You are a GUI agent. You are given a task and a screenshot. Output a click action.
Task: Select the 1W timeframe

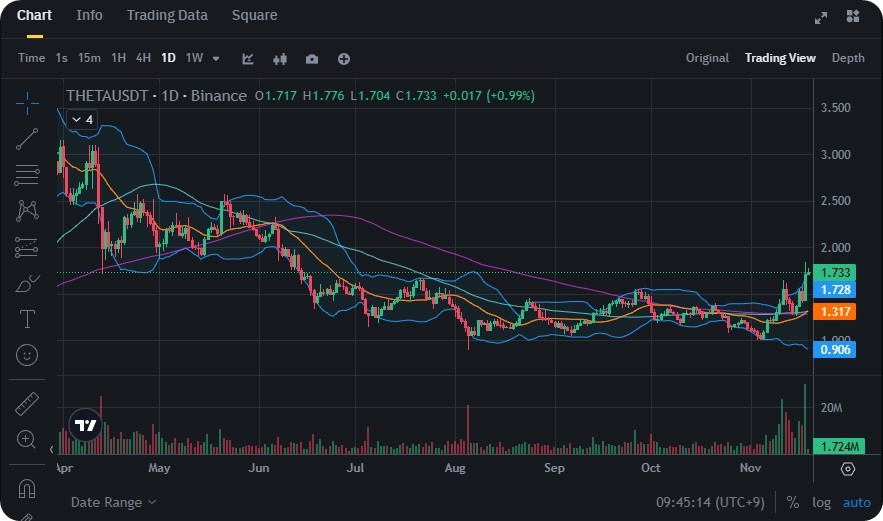[194, 58]
